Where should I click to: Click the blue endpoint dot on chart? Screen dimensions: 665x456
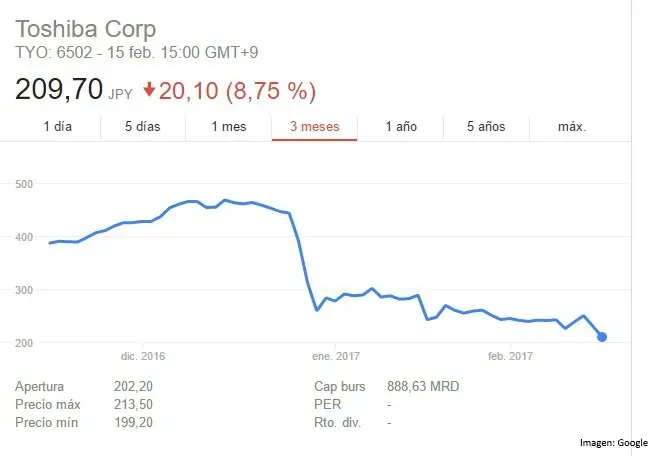tap(602, 337)
